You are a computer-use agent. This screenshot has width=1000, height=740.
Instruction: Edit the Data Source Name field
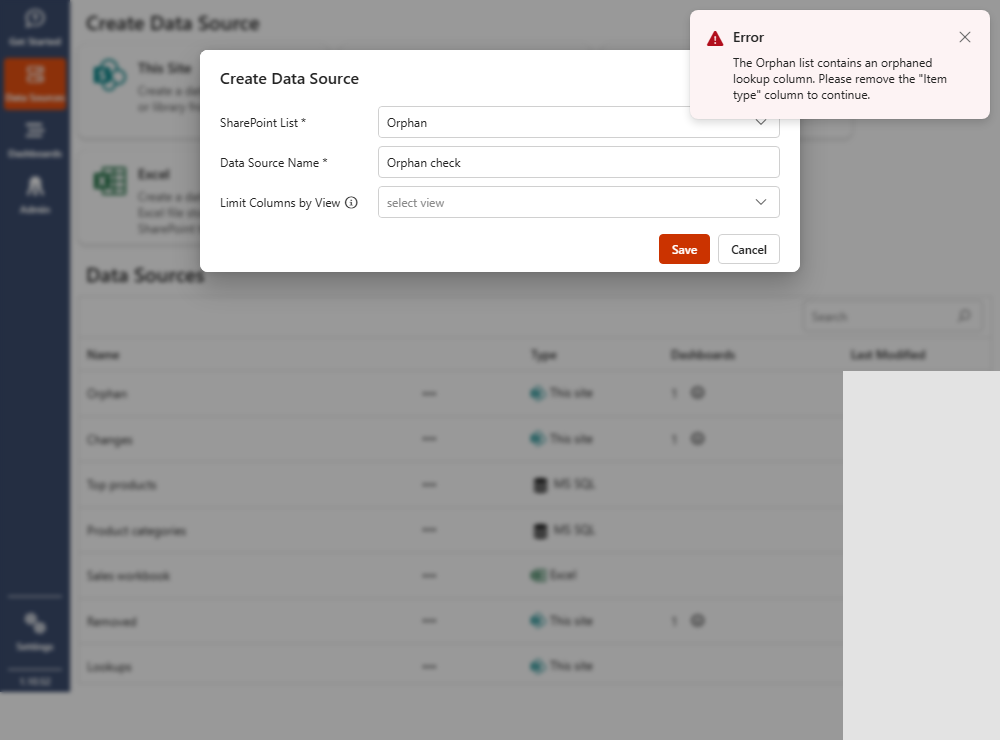tap(578, 162)
